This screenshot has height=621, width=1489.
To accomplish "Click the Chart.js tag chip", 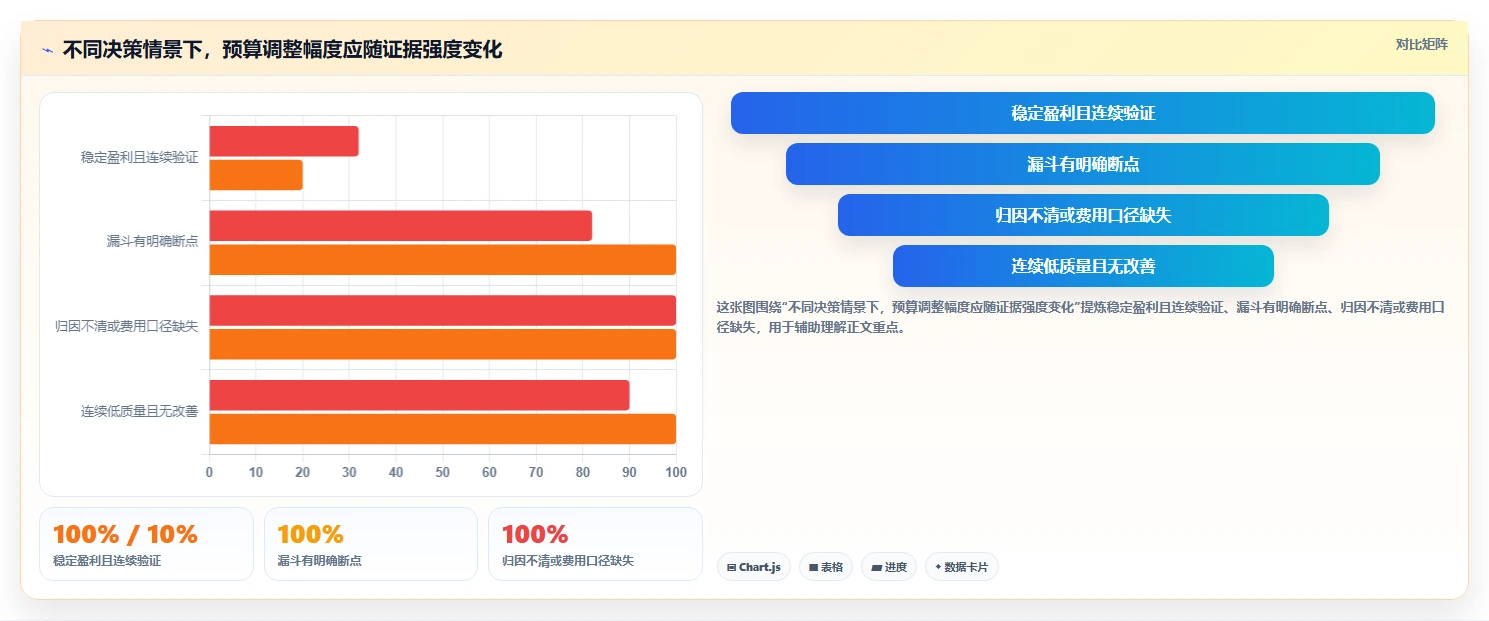I will (x=753, y=567).
